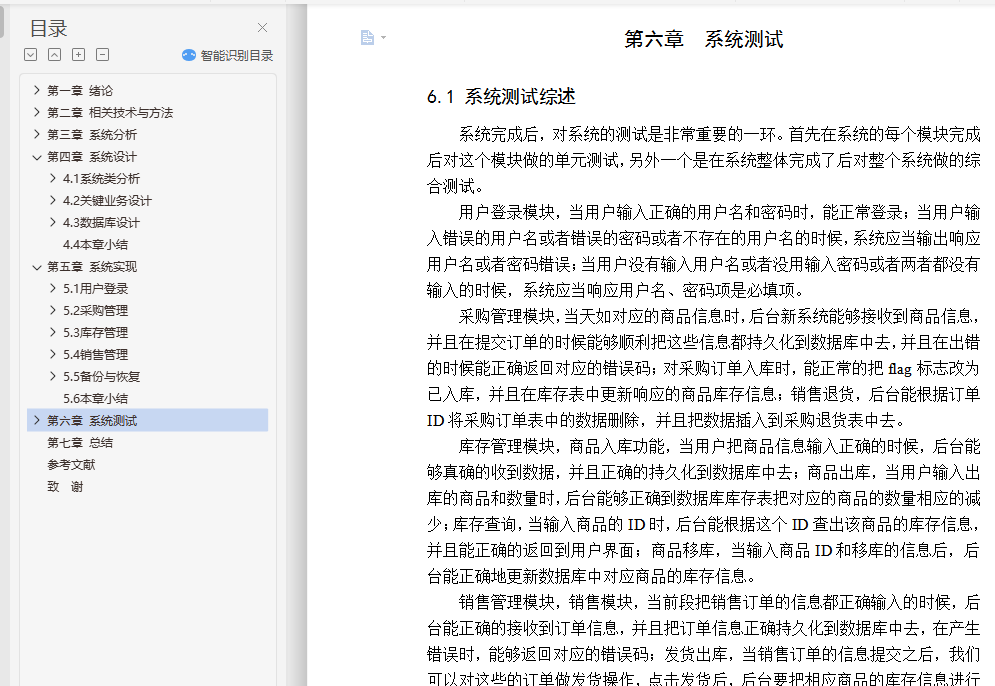The height and width of the screenshot is (686, 995).
Task: Jump to 5.5备份与恢复 section
Action: [101, 376]
